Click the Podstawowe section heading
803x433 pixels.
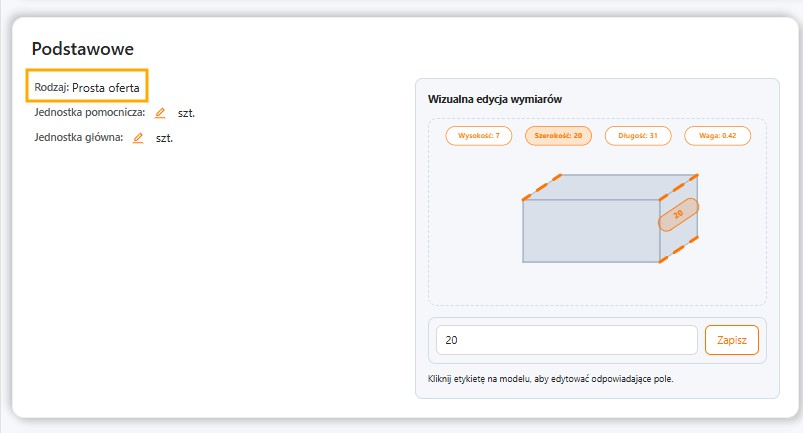(x=83, y=48)
